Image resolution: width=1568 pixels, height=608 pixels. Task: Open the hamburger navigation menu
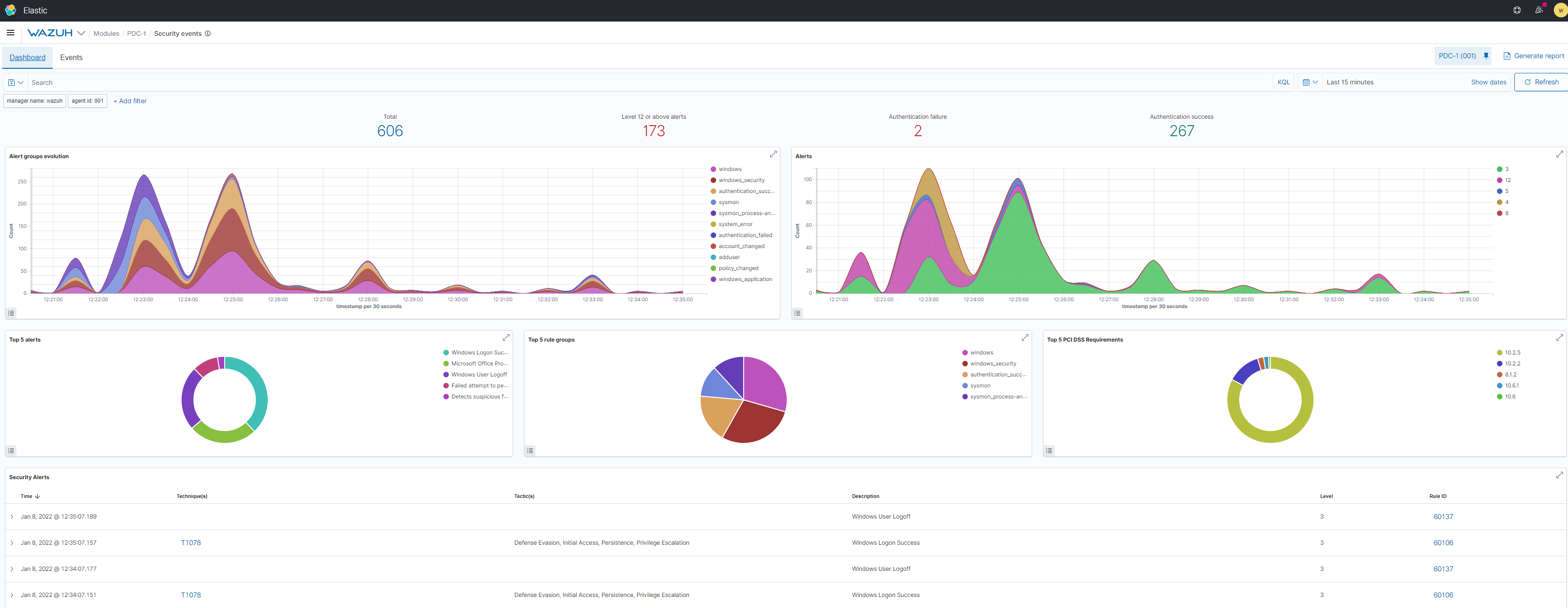(x=11, y=33)
